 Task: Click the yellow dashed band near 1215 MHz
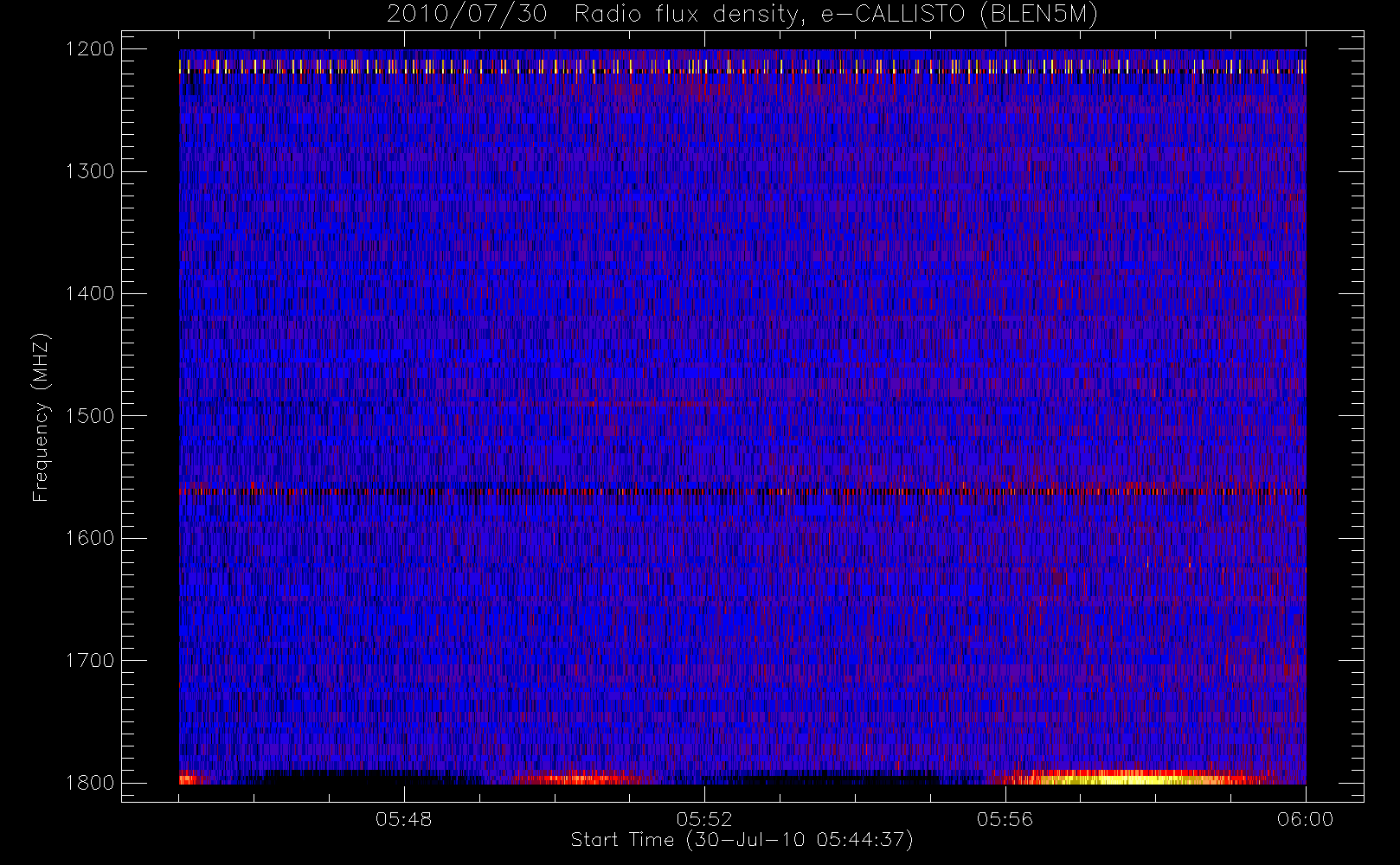point(742,67)
